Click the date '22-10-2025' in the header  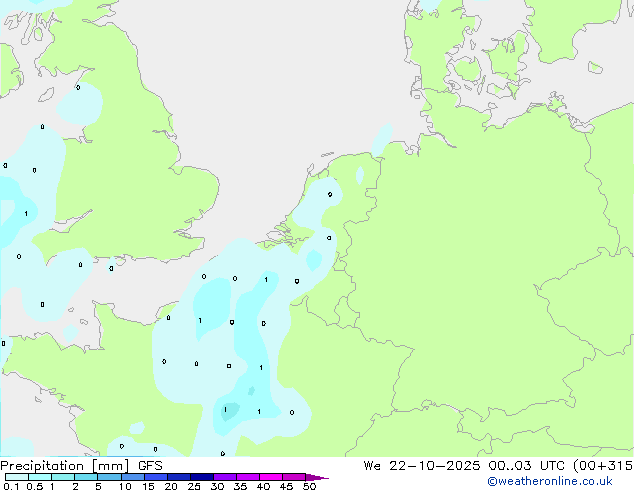(435, 466)
